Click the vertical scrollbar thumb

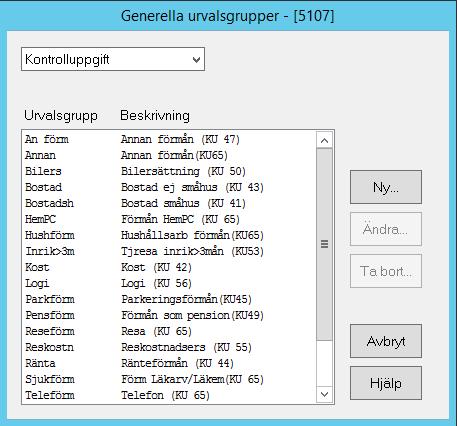click(x=324, y=244)
